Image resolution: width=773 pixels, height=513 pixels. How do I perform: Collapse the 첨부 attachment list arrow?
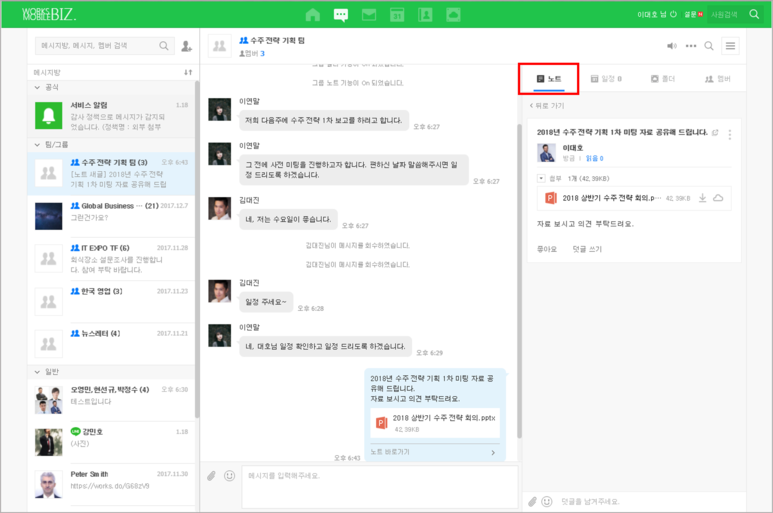click(541, 178)
